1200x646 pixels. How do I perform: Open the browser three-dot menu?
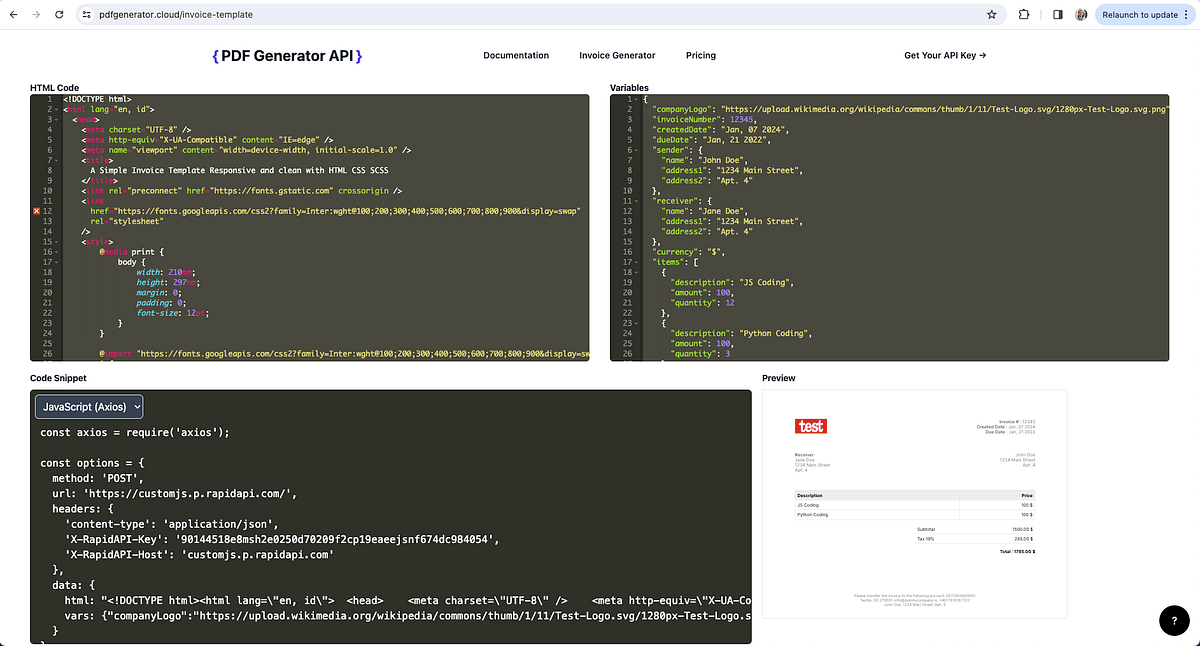pyautogui.click(x=1186, y=15)
